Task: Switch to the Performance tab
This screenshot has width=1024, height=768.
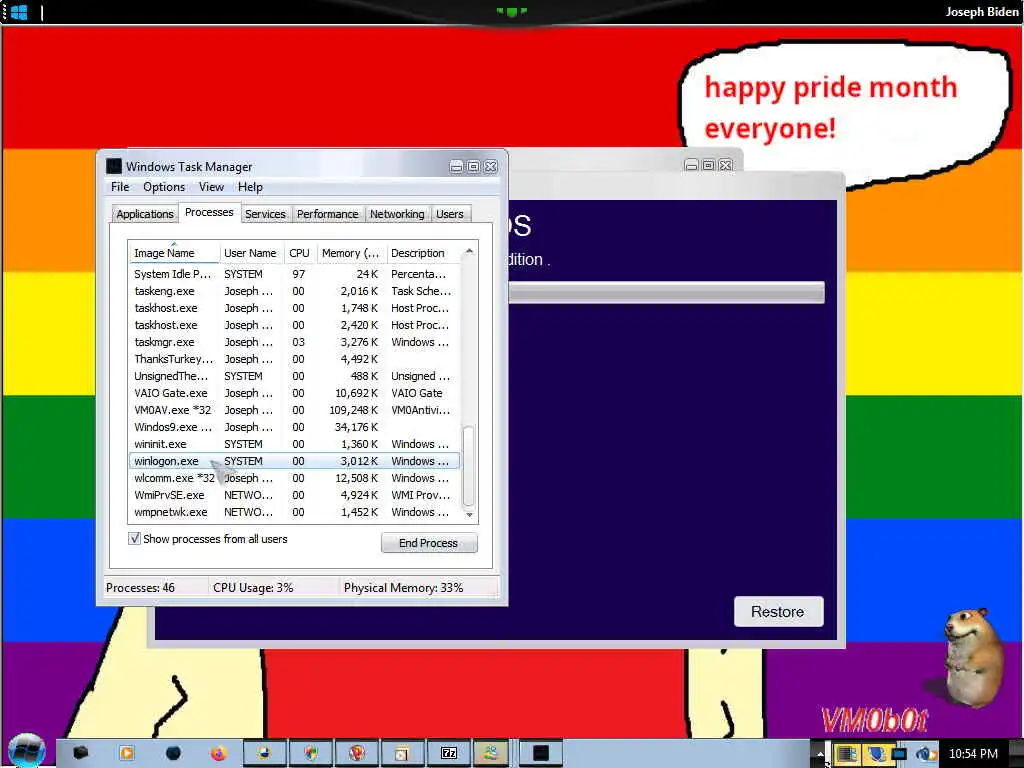Action: 327,214
